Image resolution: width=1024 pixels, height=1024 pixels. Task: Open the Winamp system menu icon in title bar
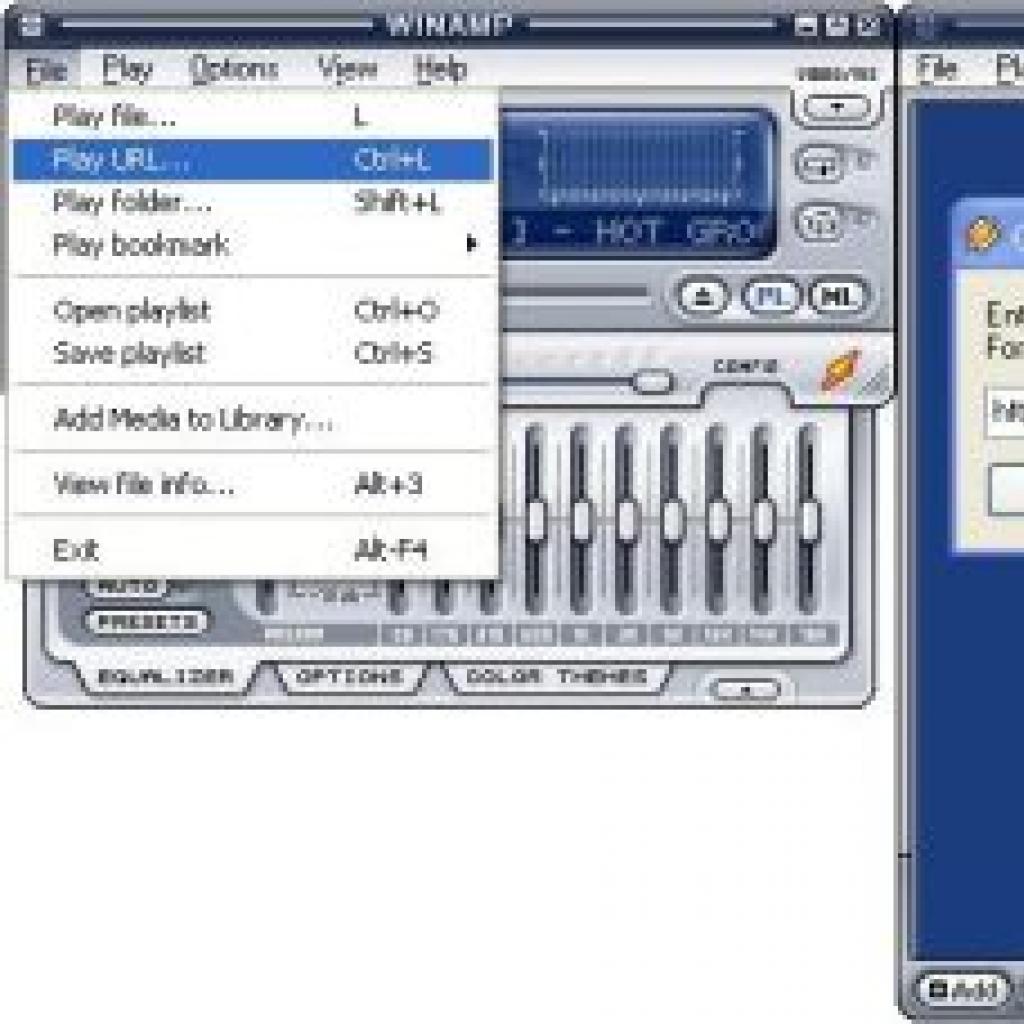click(x=31, y=25)
